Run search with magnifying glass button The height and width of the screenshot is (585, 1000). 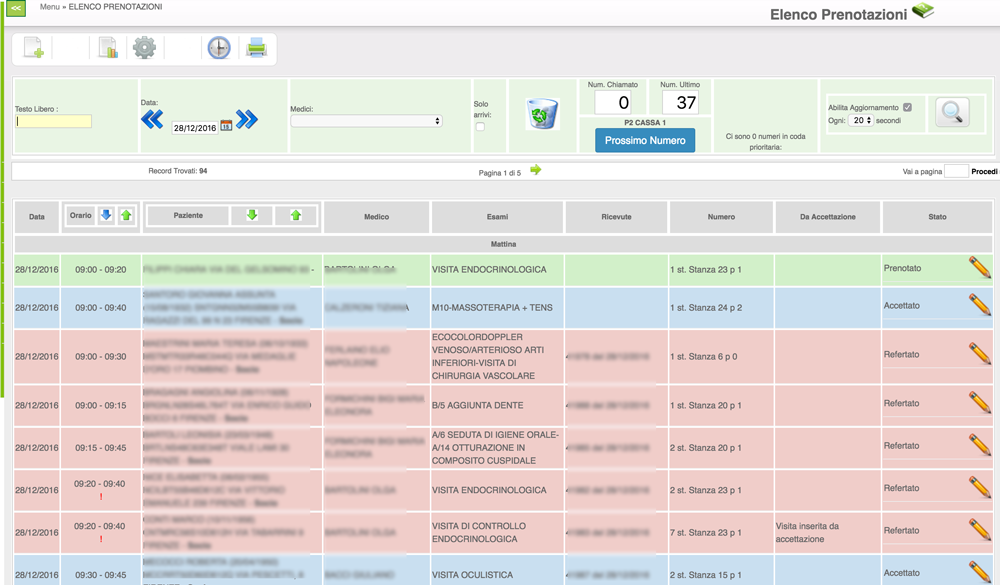click(x=952, y=113)
